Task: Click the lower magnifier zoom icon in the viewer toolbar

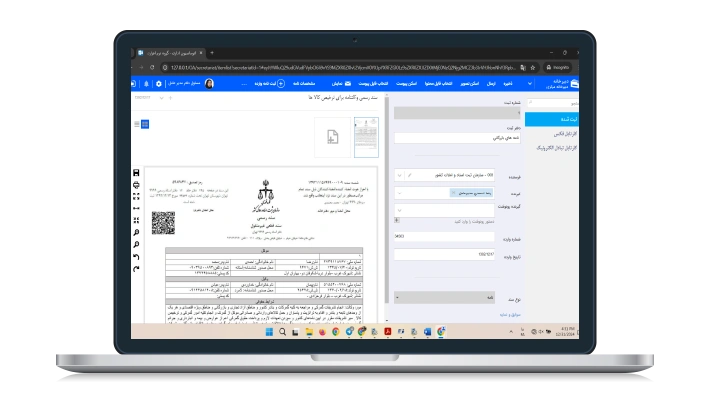Action: click(x=136, y=245)
